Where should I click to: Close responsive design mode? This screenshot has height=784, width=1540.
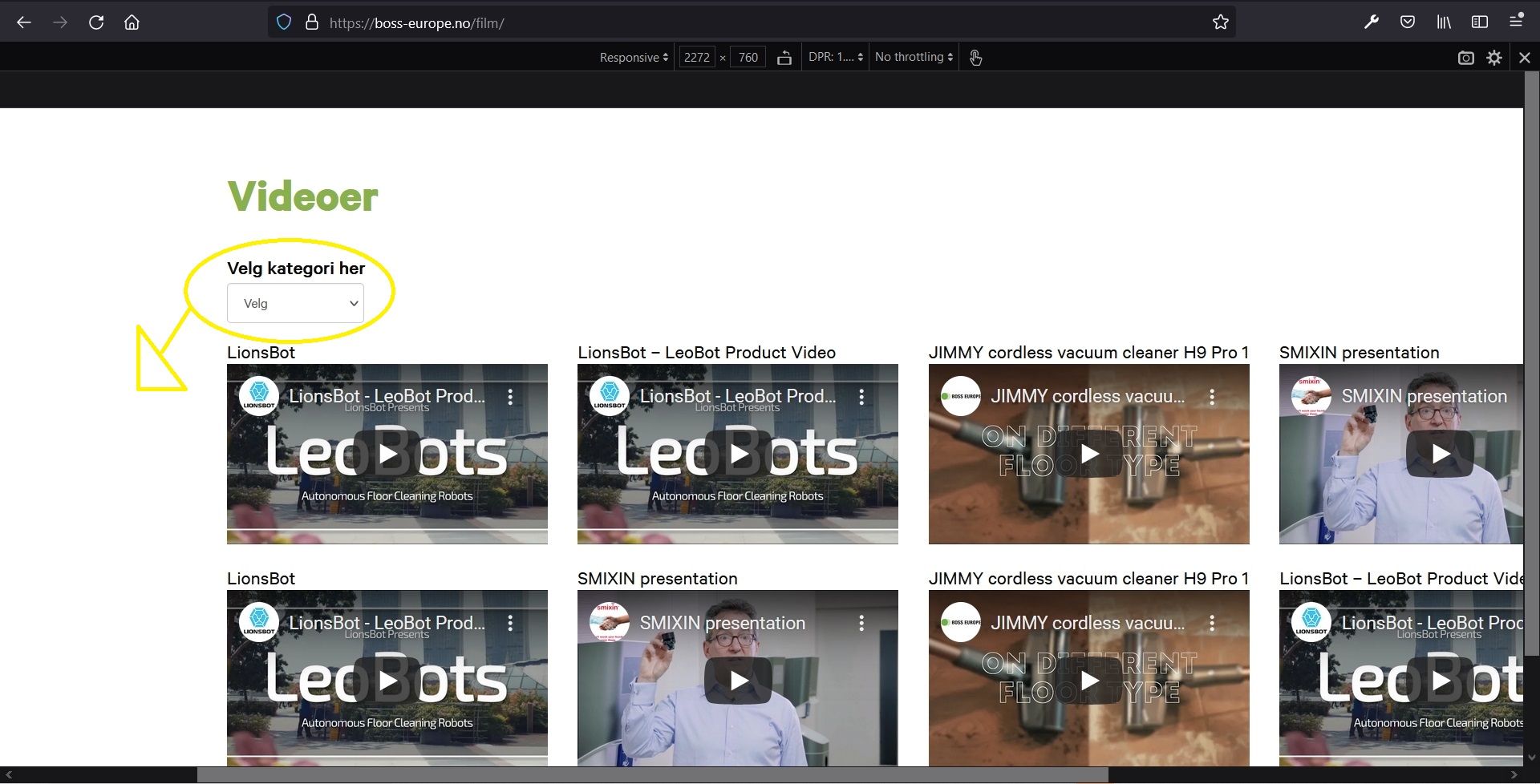tap(1525, 58)
